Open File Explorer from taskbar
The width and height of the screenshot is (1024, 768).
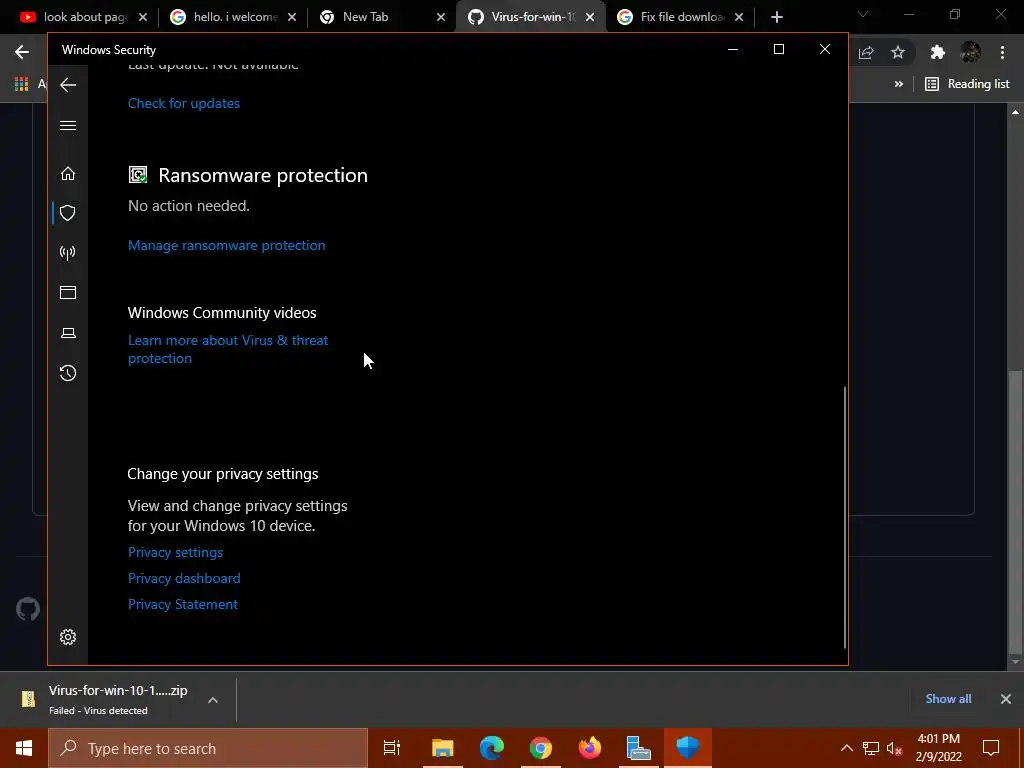pyautogui.click(x=442, y=748)
